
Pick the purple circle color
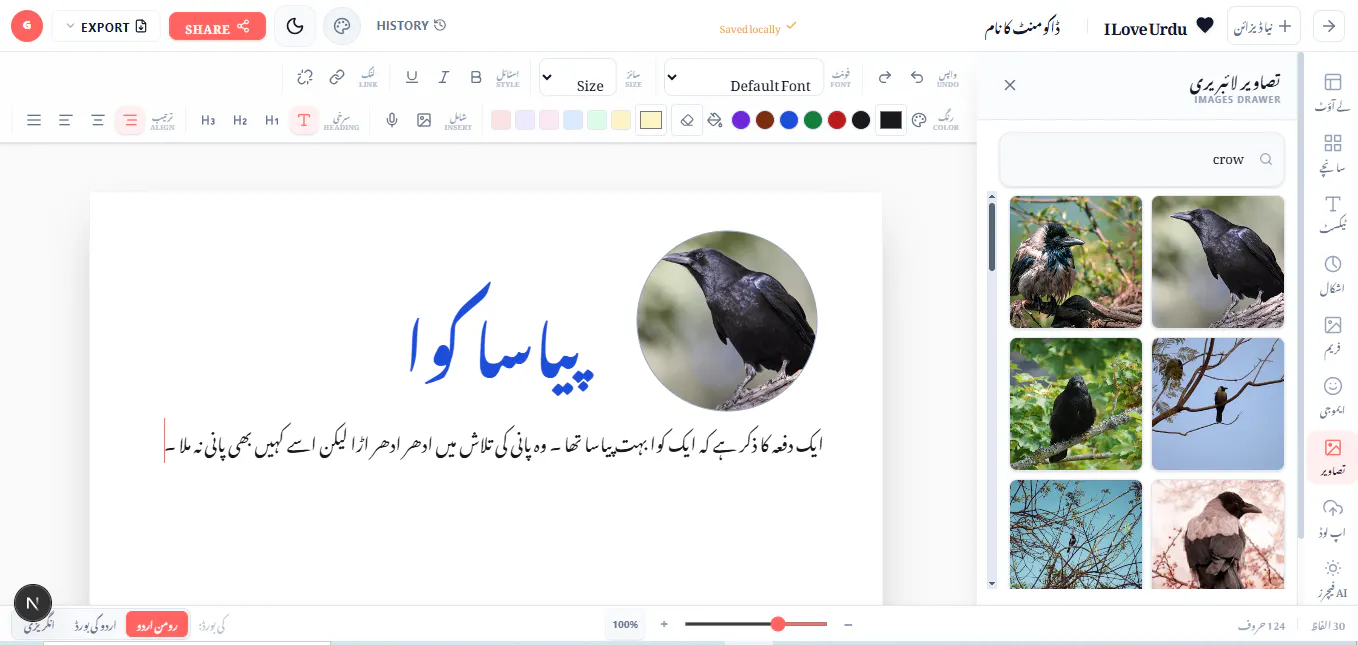coord(741,120)
